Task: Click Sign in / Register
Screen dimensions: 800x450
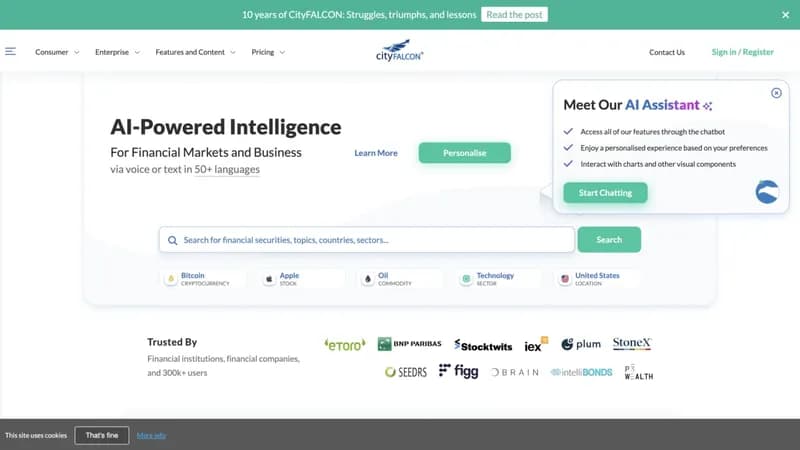Action: pos(742,52)
